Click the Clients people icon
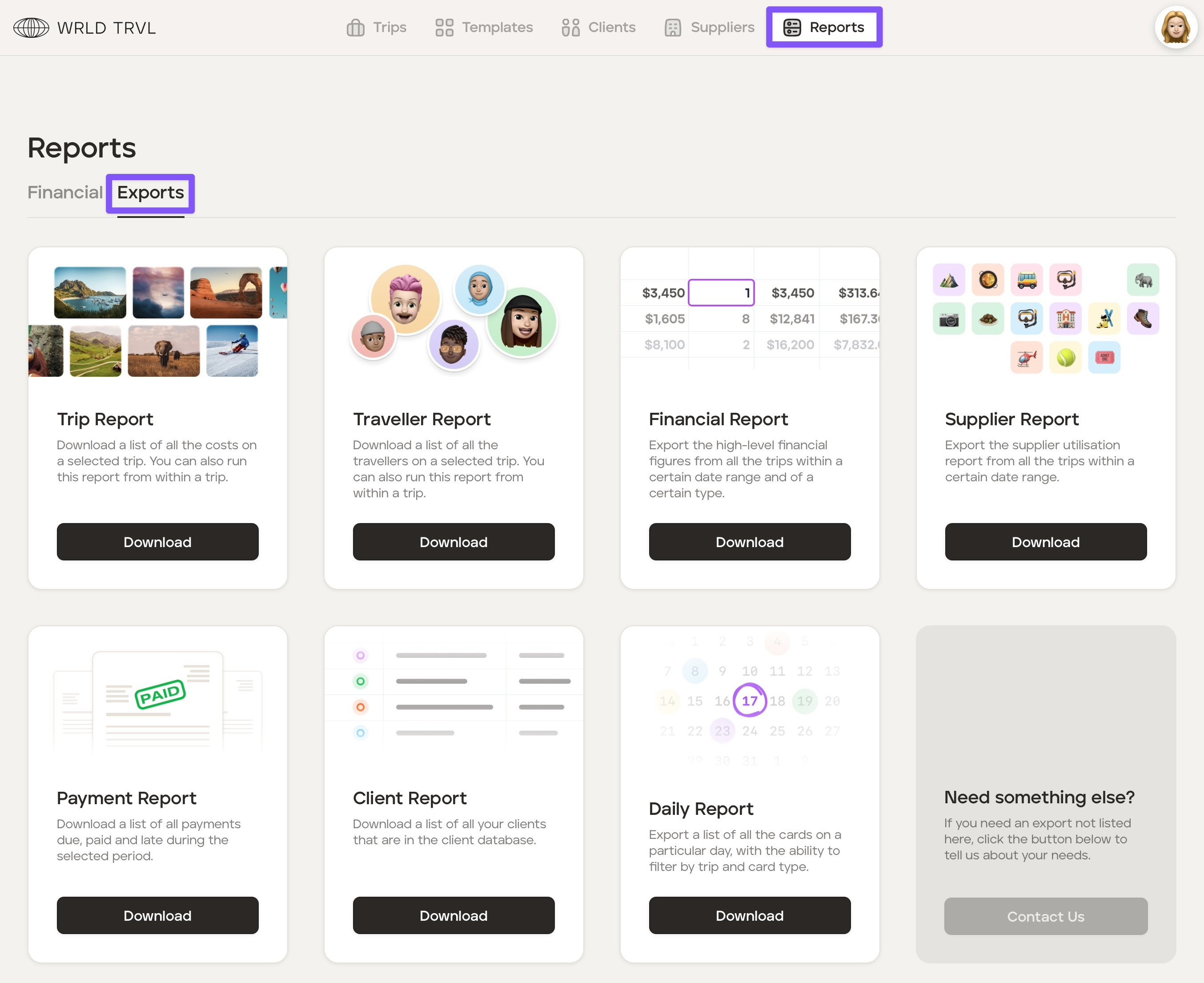This screenshot has height=983, width=1204. tap(570, 27)
